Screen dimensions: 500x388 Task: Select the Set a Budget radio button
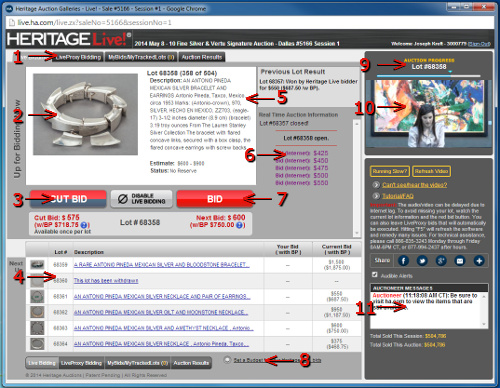click(x=227, y=360)
